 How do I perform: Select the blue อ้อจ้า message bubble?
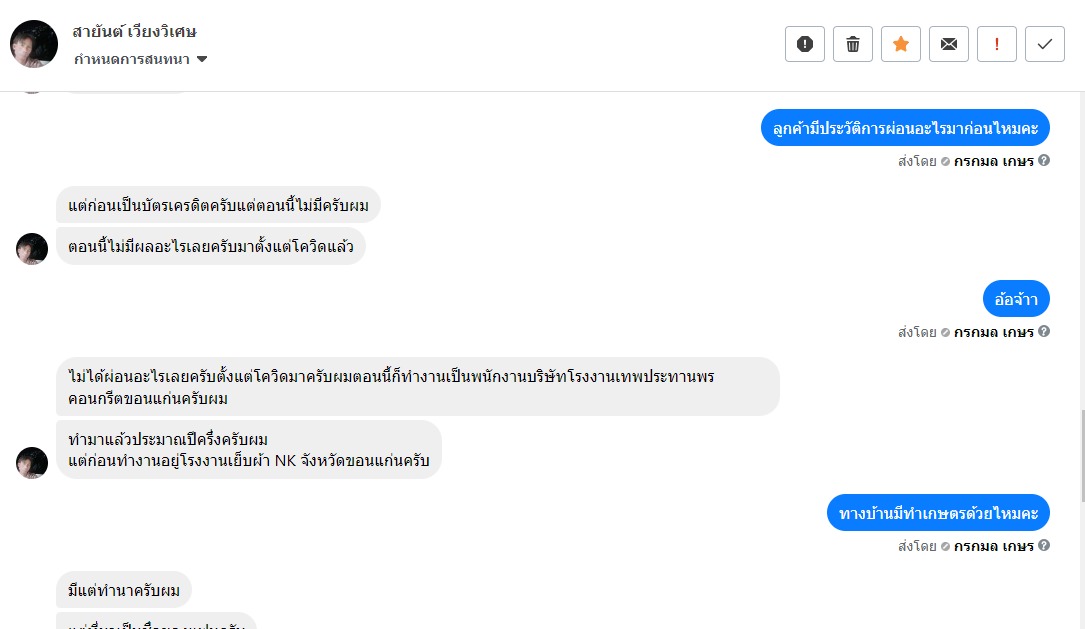click(x=1016, y=299)
